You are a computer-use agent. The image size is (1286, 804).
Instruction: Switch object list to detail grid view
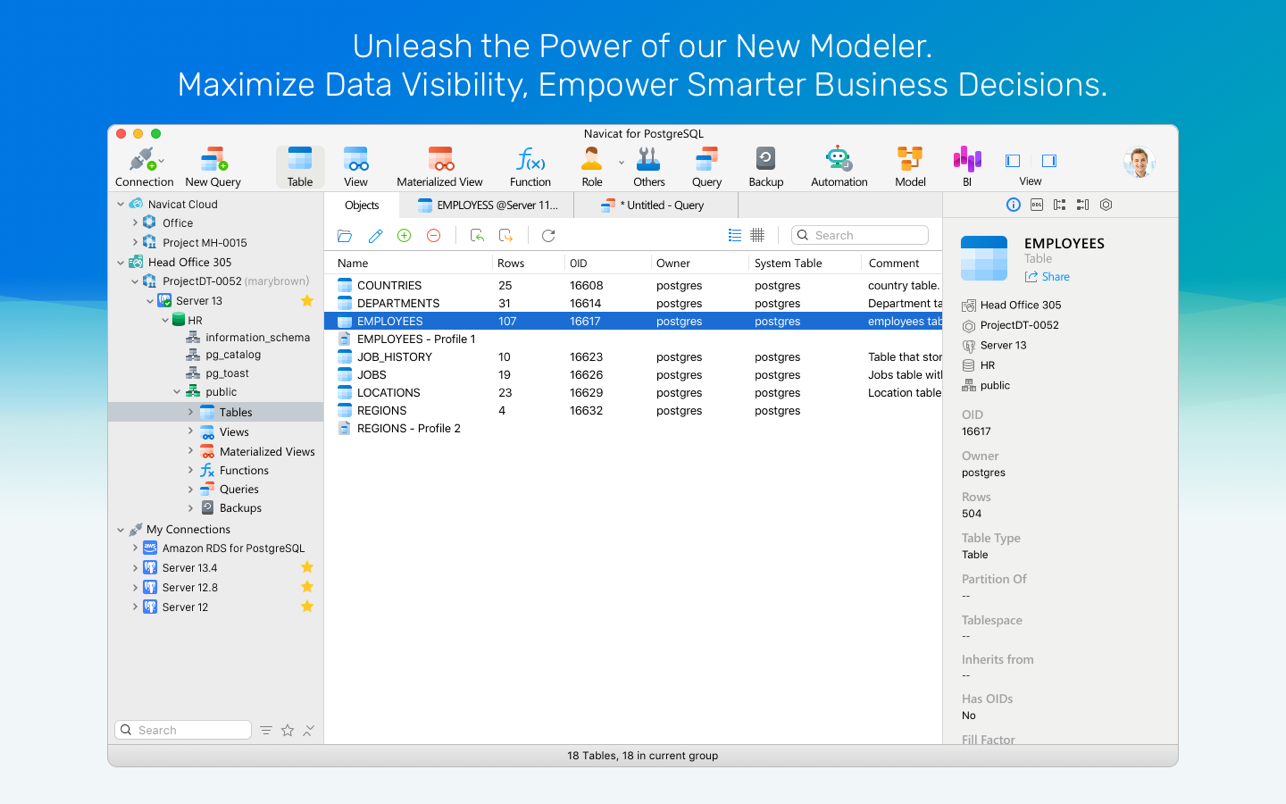click(x=758, y=235)
